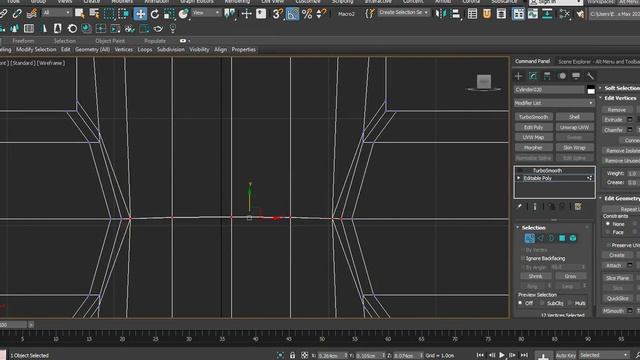
Task: Select the Move tool
Action: [140, 14]
